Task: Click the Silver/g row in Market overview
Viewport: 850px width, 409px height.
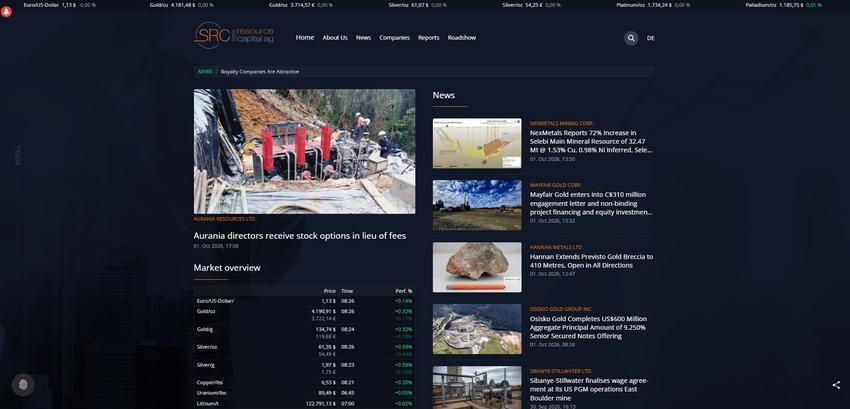Action: pos(305,368)
